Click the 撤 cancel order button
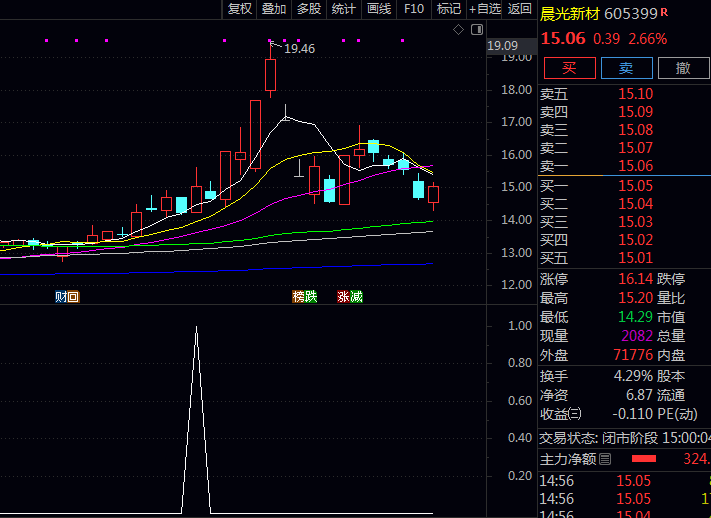Screen dimensions: 711x518 684,68
